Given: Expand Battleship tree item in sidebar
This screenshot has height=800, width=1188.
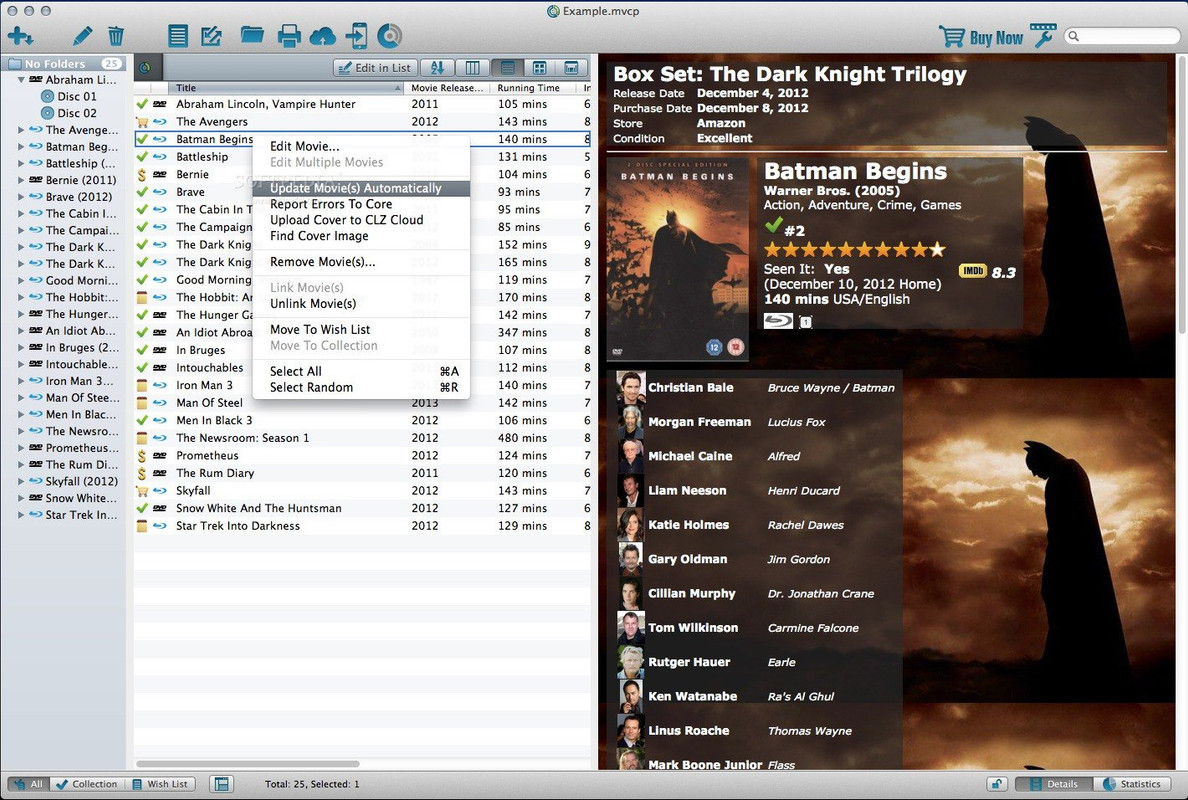Looking at the screenshot, I should 21,163.
